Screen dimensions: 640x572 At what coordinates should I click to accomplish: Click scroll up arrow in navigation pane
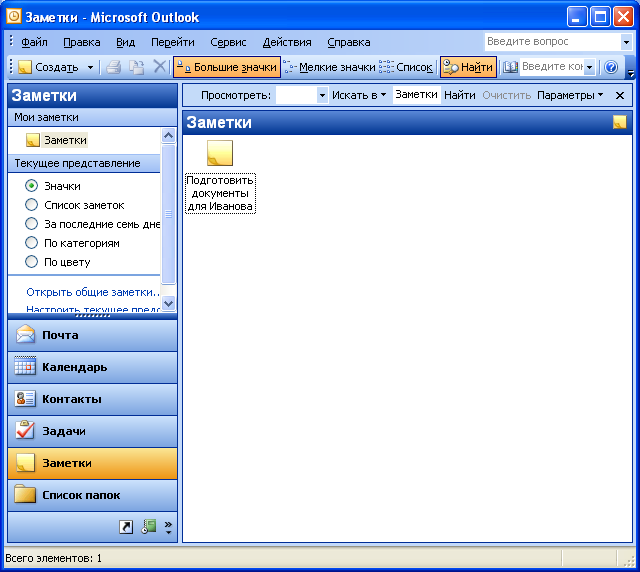pos(169,135)
